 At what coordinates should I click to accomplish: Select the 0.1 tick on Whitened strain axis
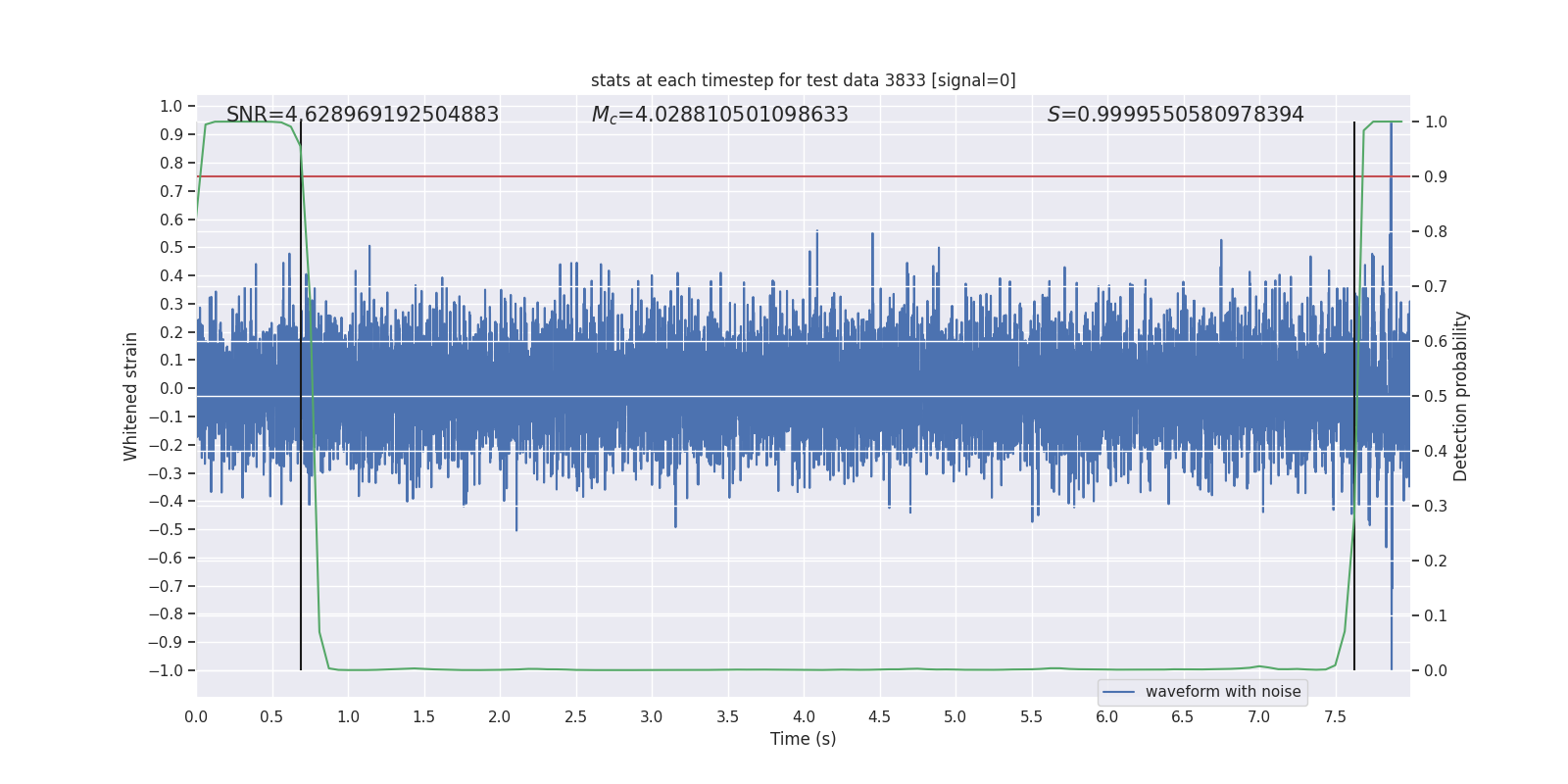tap(171, 360)
